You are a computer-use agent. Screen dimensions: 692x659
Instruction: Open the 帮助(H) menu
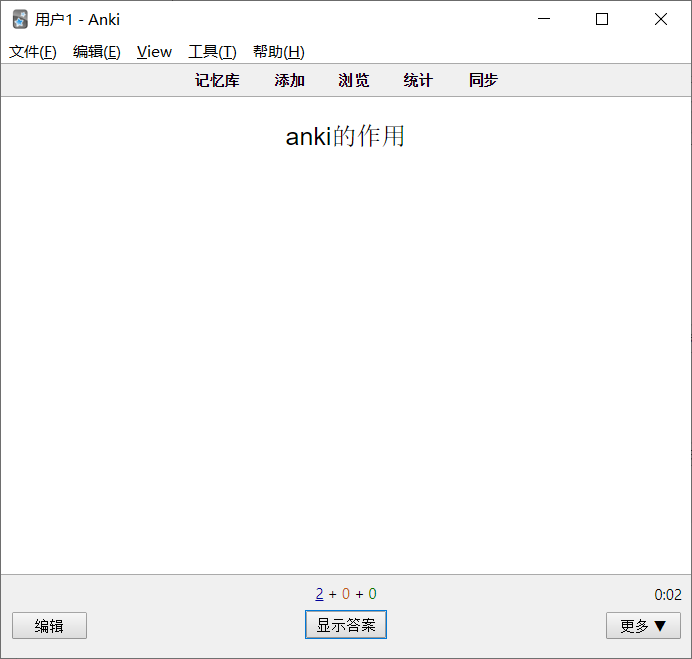click(278, 52)
